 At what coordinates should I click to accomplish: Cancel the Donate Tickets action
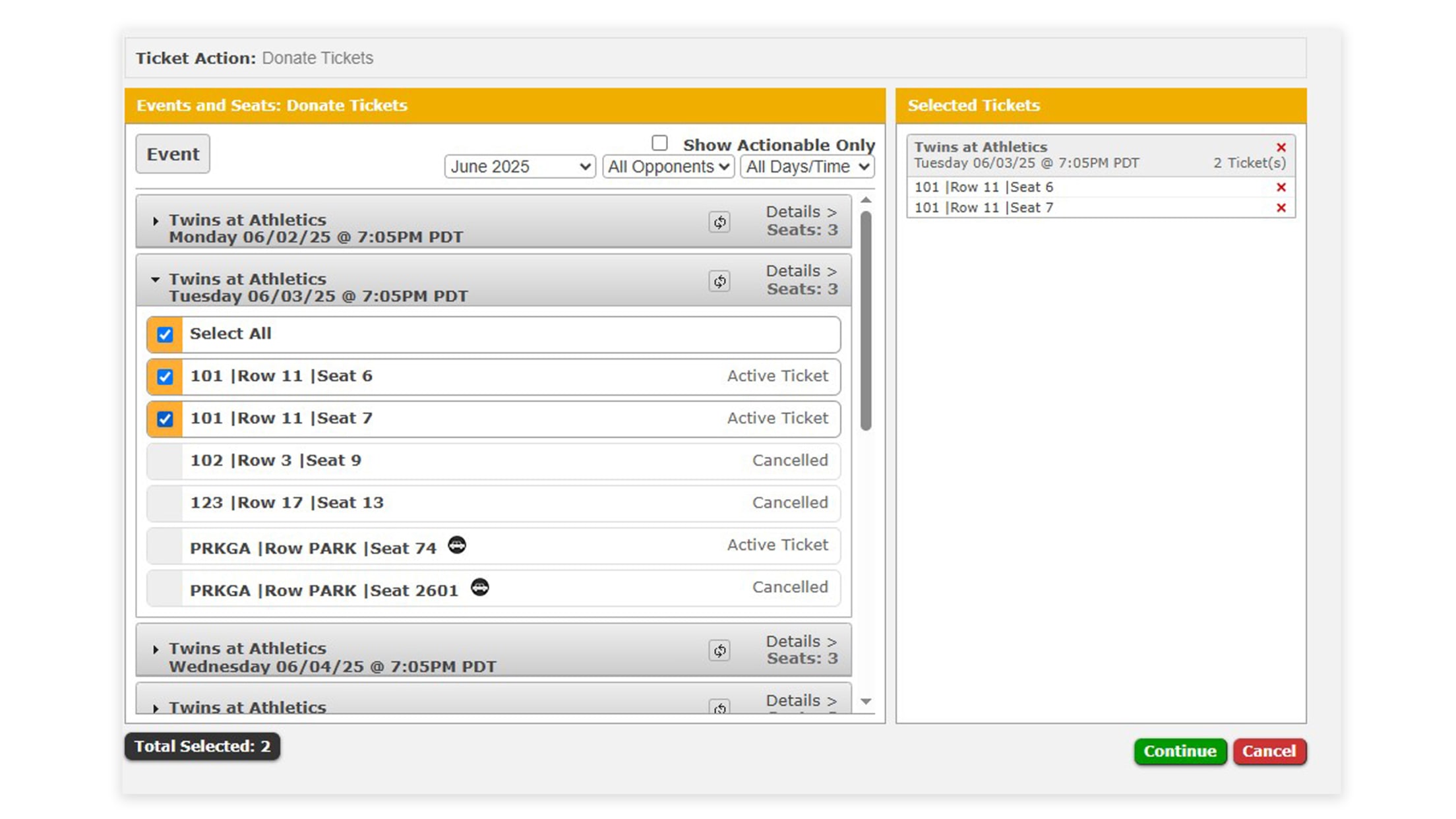point(1269,751)
